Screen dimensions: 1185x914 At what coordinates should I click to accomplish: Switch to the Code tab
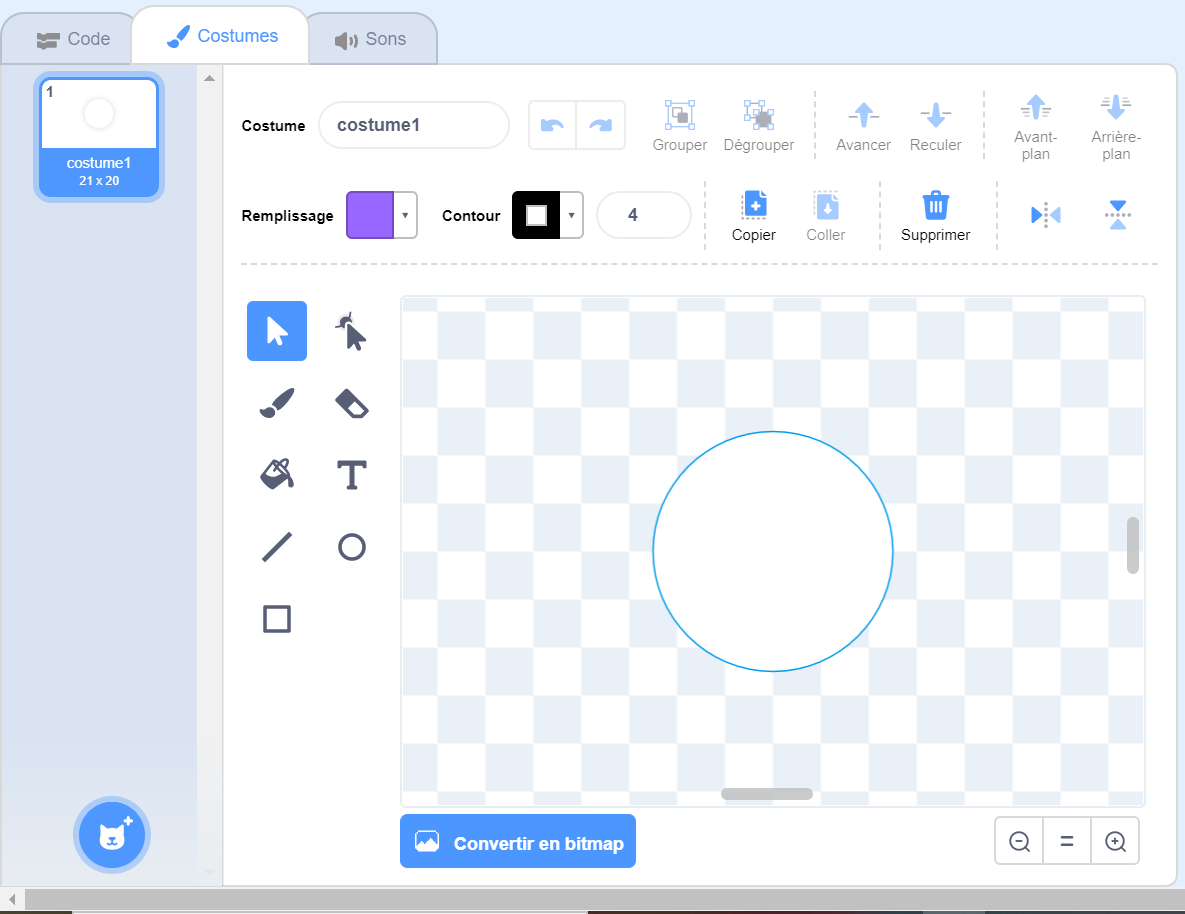(x=74, y=39)
